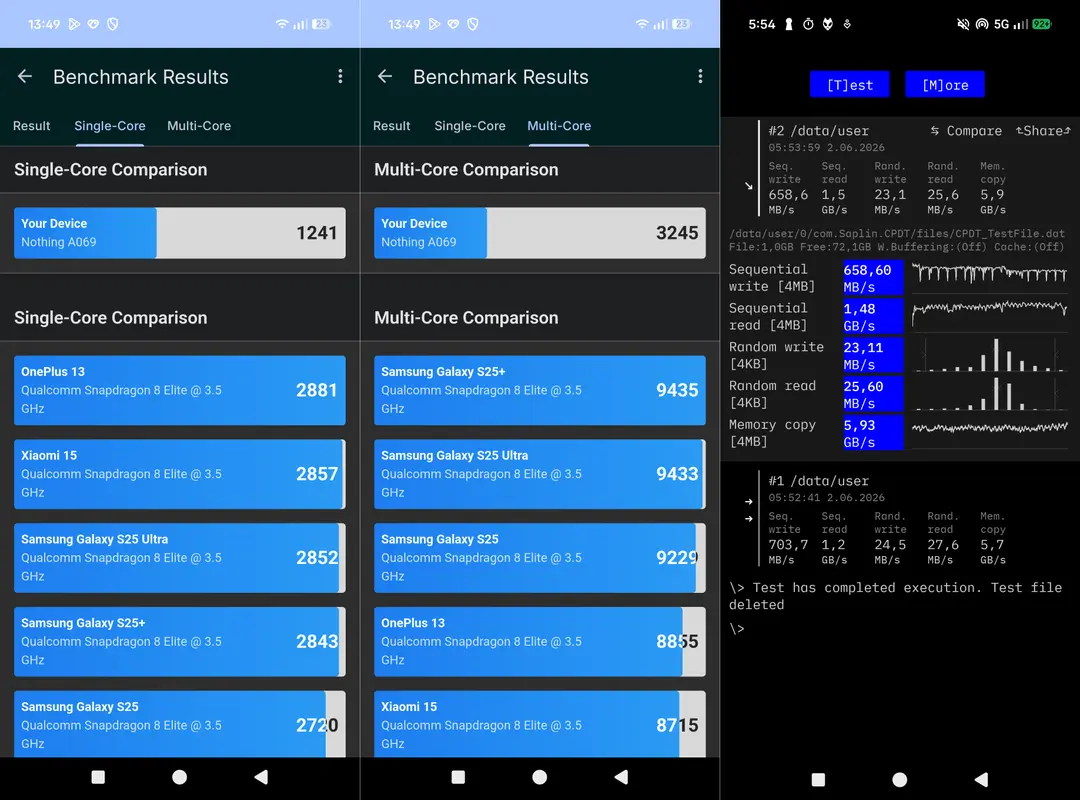
Task: Tap the [T]est button
Action: 850,85
